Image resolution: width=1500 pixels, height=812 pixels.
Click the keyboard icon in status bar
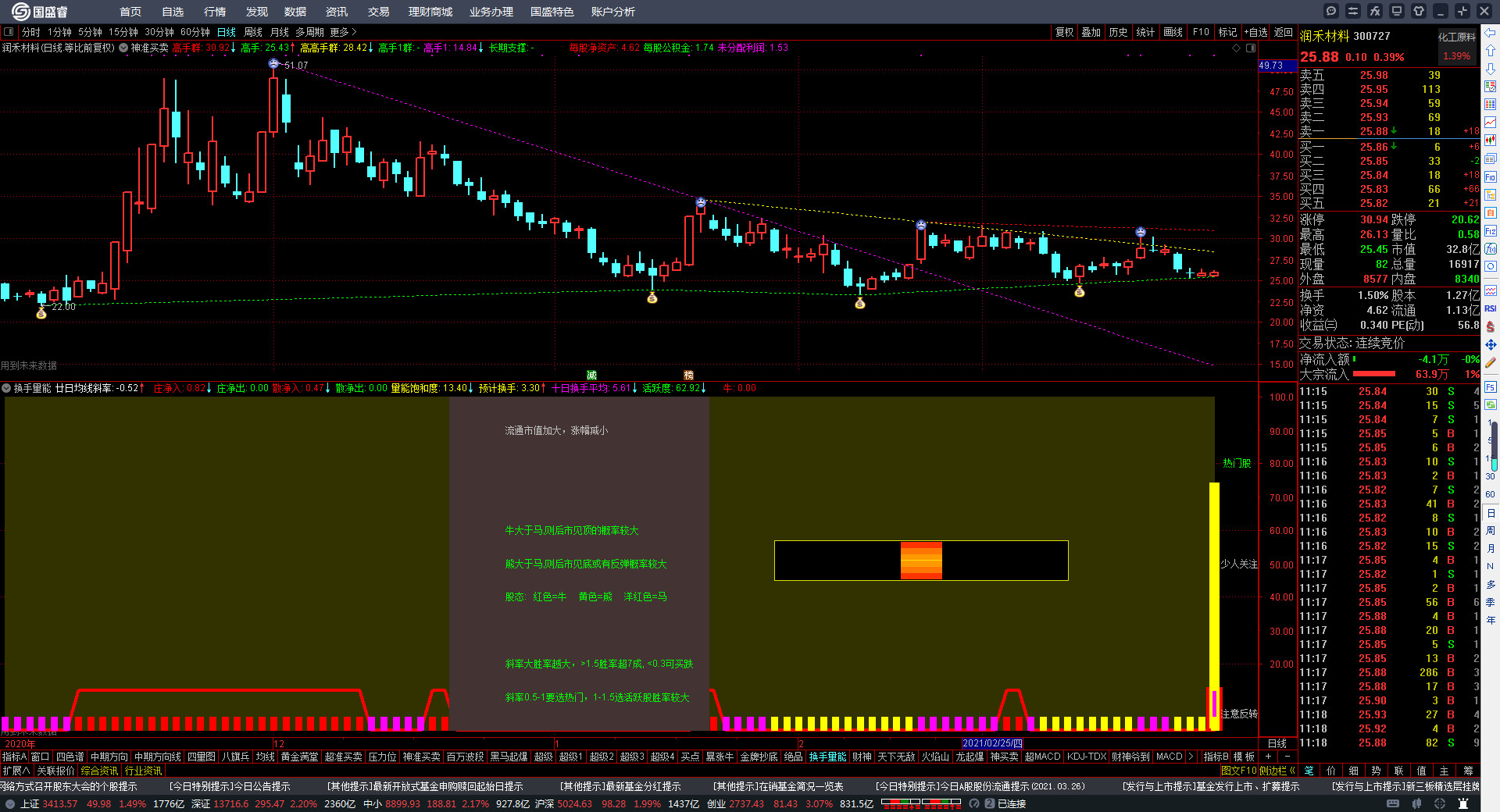pos(1393,803)
